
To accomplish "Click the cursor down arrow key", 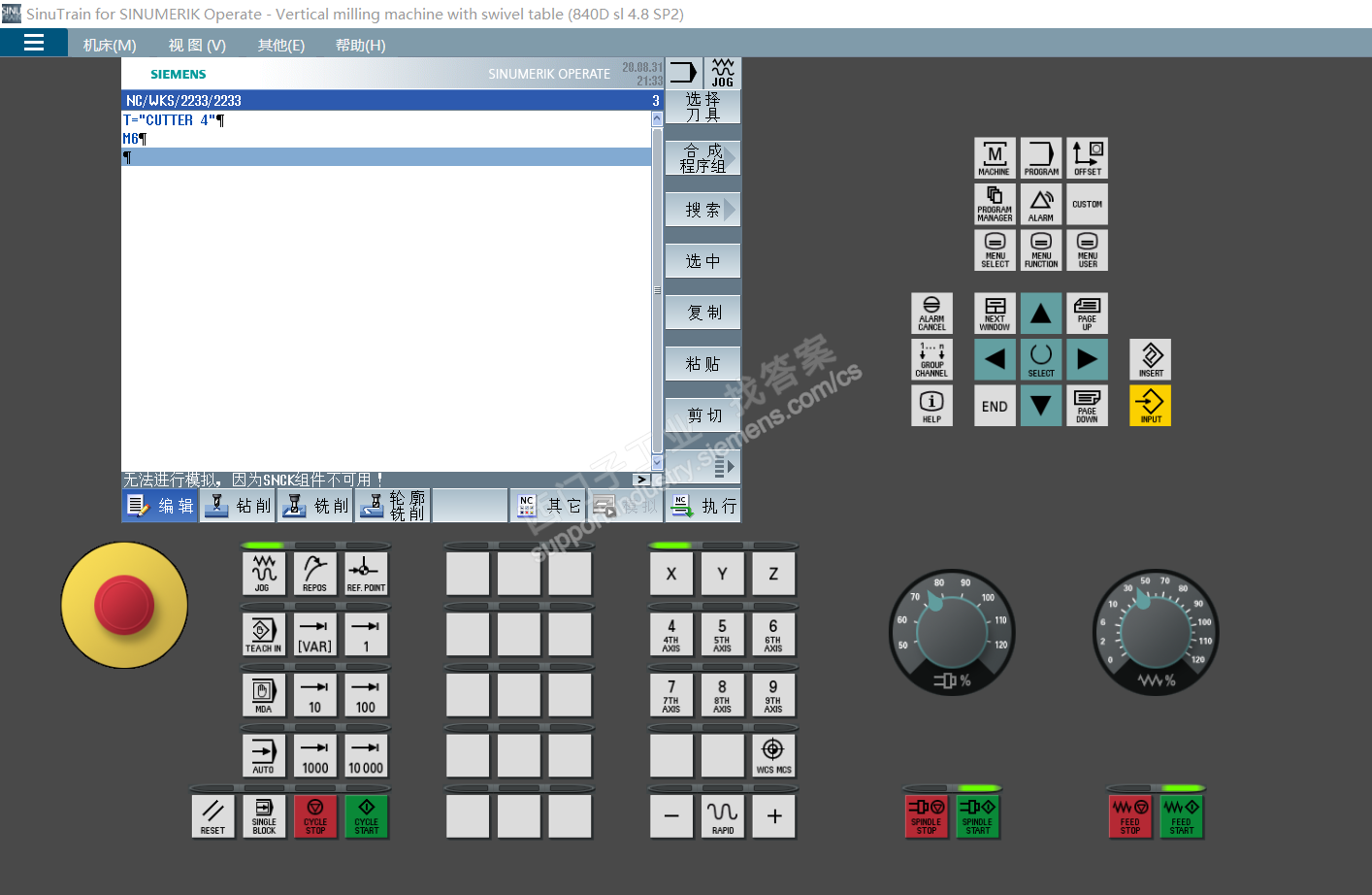I will (x=1041, y=406).
